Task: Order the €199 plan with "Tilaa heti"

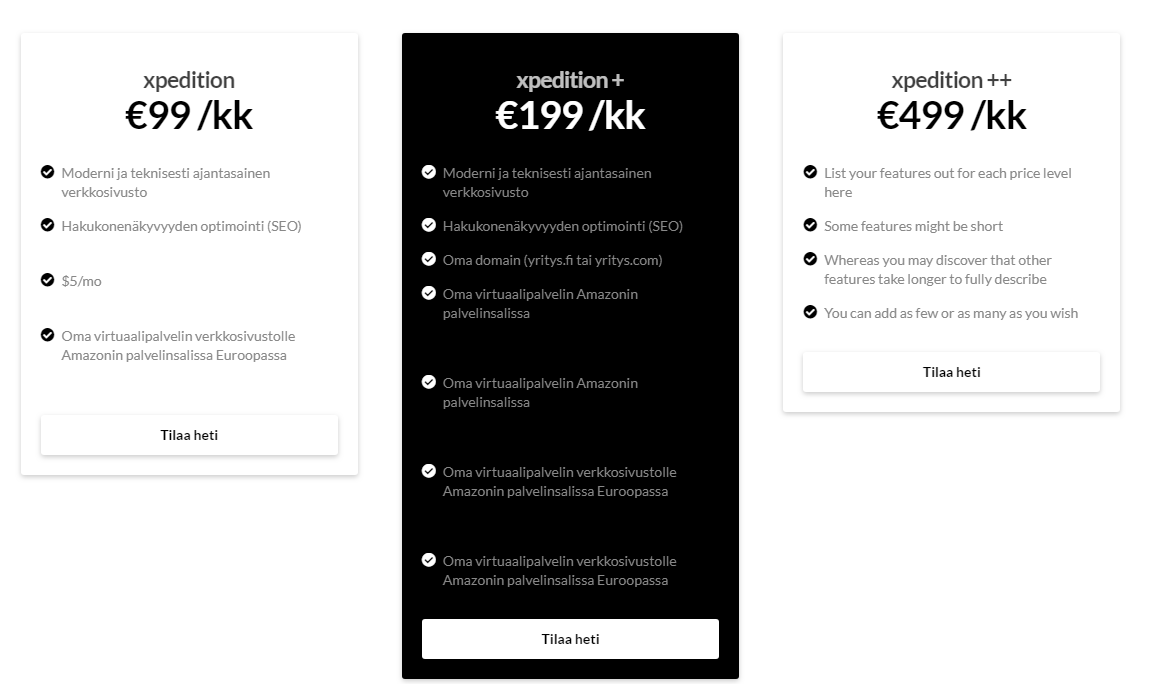Action: [570, 639]
